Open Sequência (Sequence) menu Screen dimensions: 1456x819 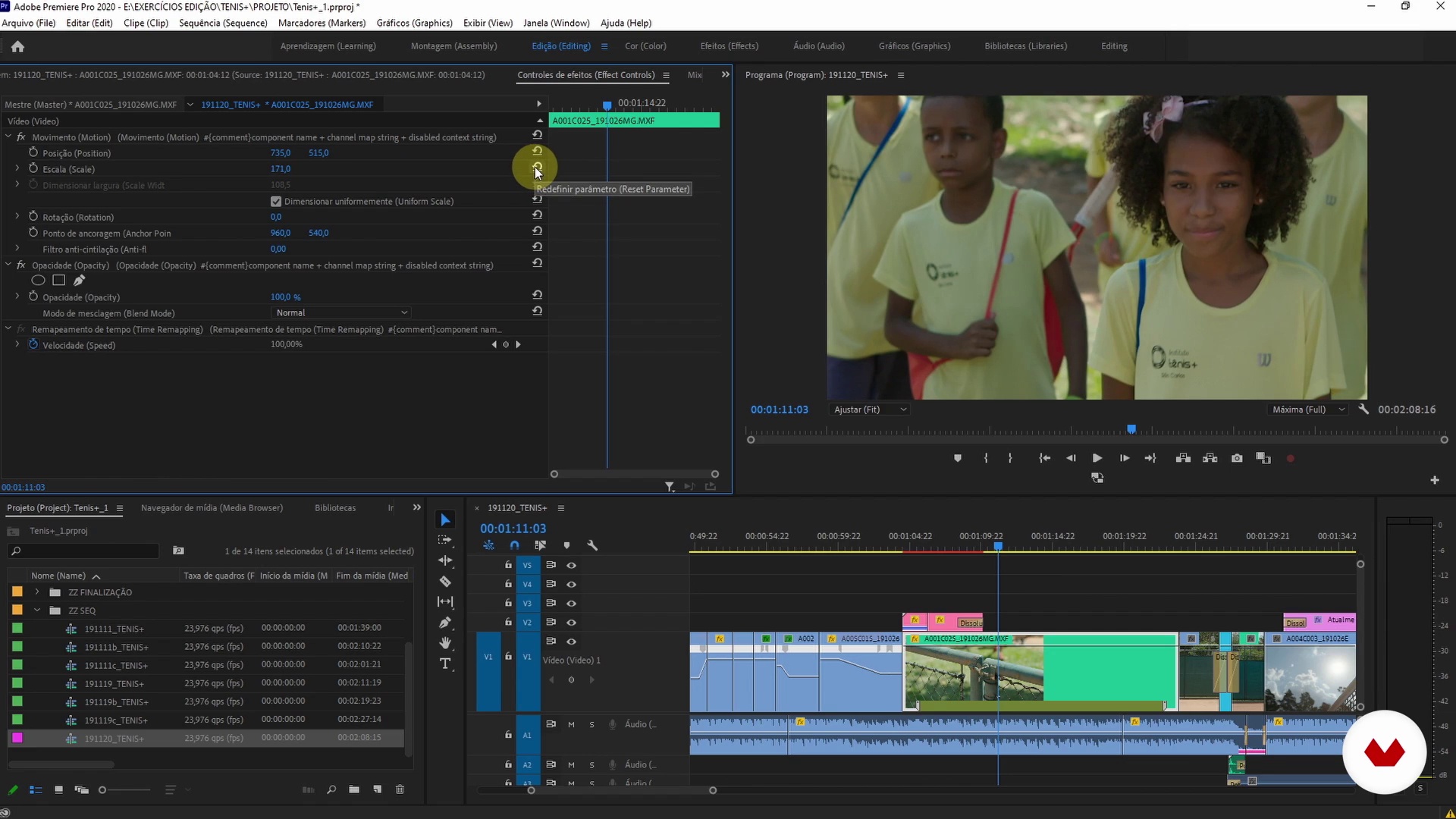coord(223,23)
